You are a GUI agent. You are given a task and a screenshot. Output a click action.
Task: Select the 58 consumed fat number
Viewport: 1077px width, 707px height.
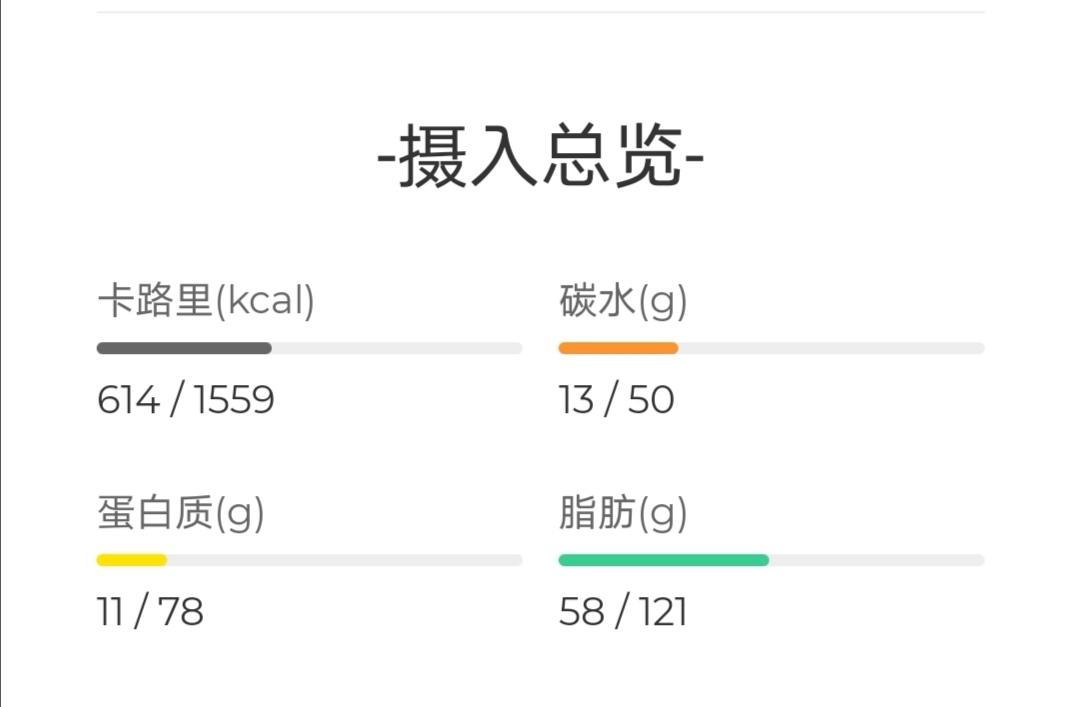pyautogui.click(x=580, y=612)
